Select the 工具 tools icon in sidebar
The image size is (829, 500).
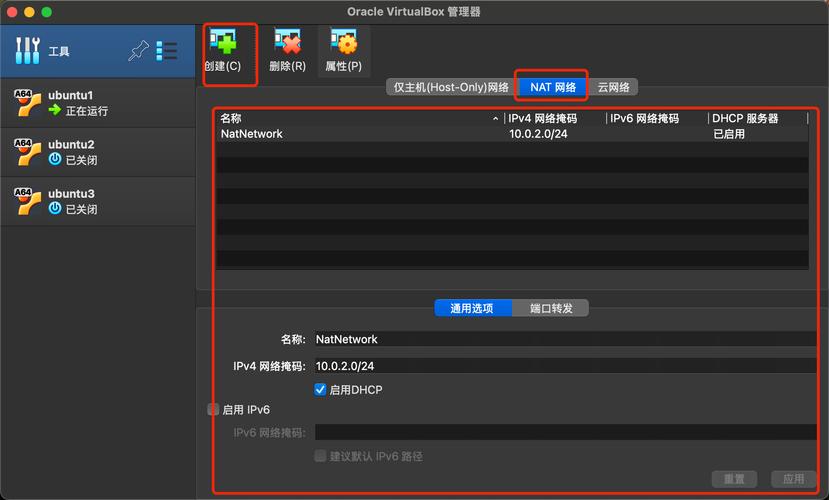pos(27,51)
